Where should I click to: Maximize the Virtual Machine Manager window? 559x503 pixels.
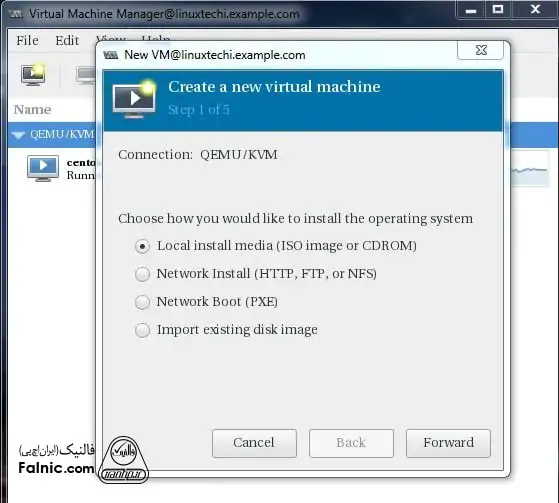tap(498, 10)
